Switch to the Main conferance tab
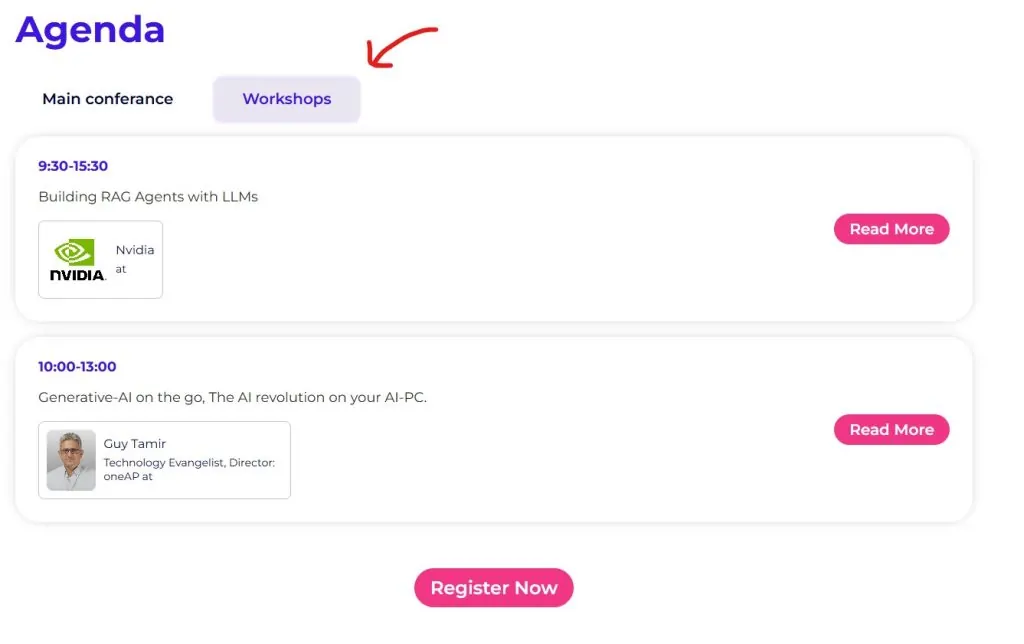 [108, 99]
